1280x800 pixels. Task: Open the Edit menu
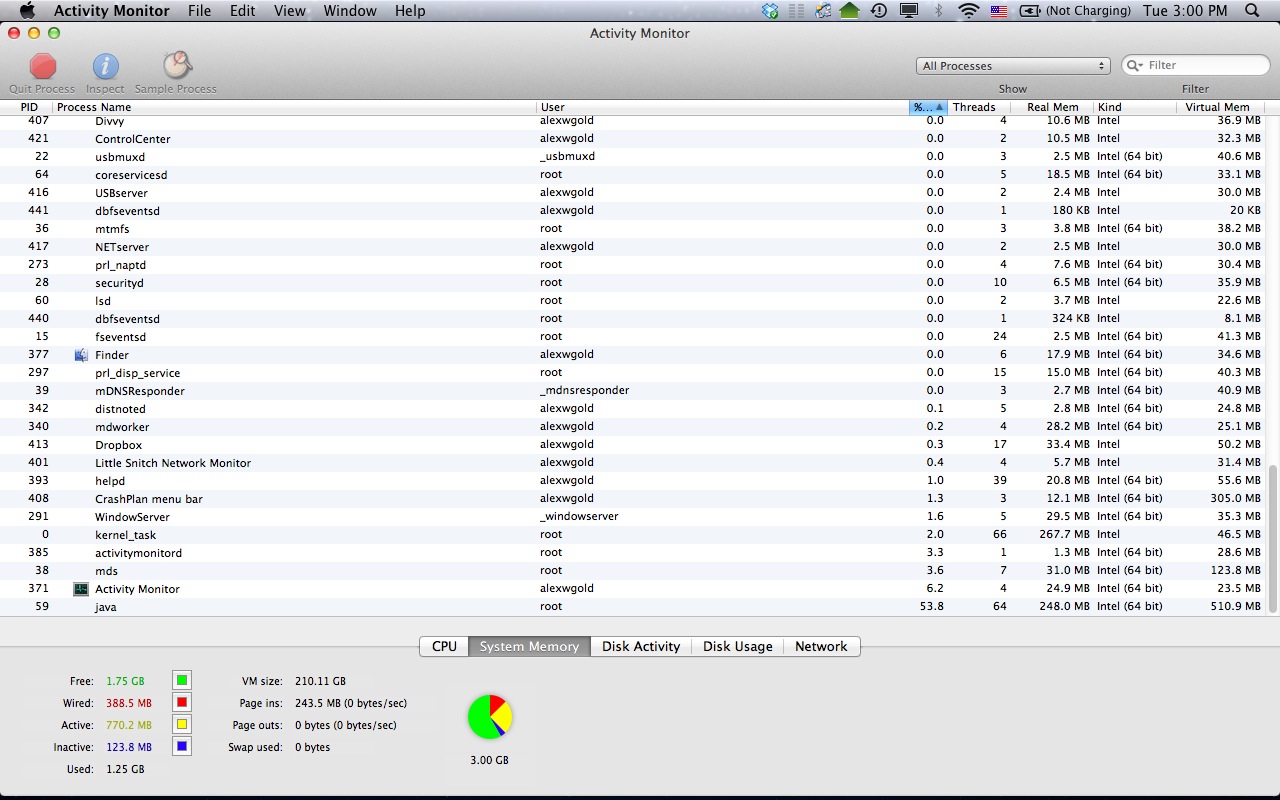click(242, 11)
